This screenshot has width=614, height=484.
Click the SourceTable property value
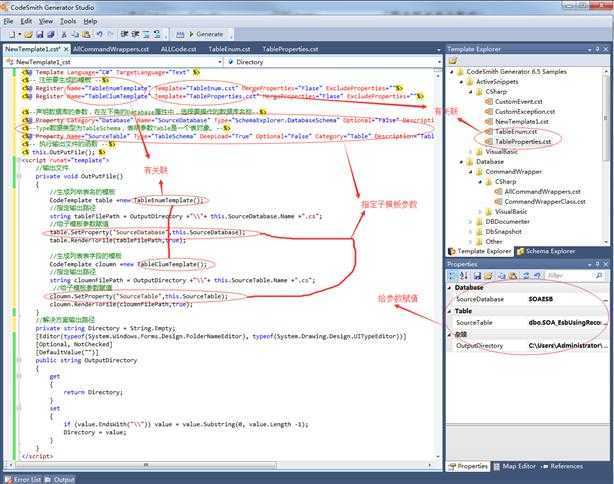567,323
